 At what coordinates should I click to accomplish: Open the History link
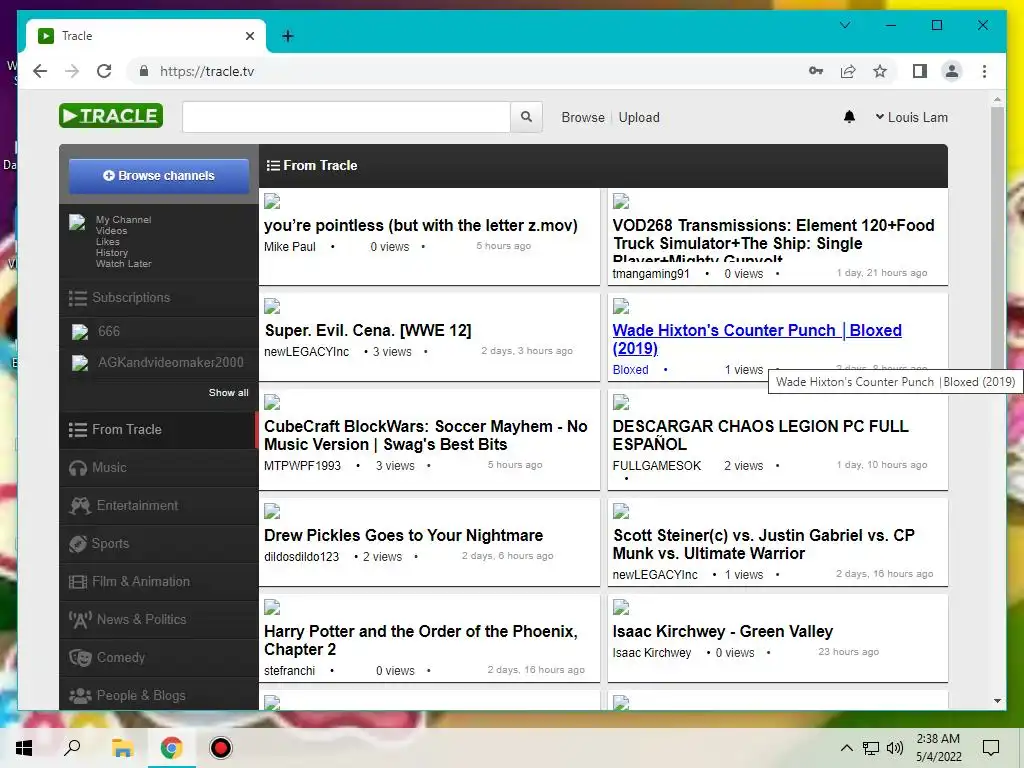(112, 253)
